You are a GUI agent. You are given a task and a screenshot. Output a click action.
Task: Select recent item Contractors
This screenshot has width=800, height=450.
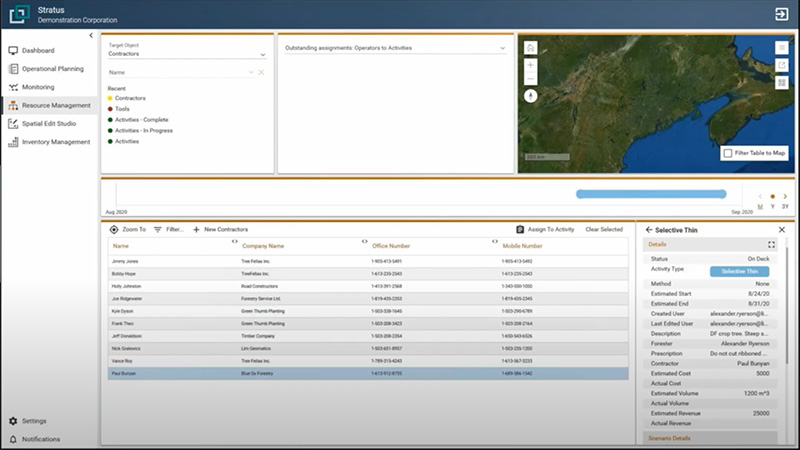tap(130, 98)
